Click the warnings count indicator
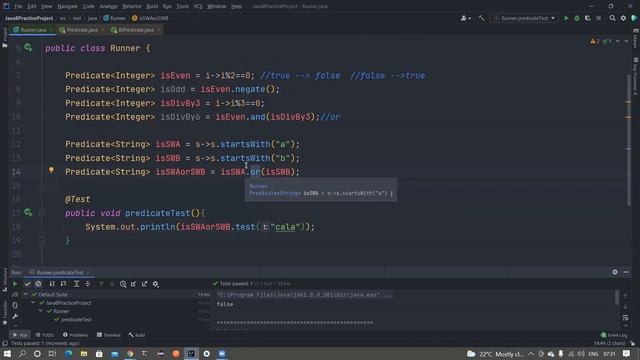This screenshot has height=360, width=640. [x=595, y=41]
